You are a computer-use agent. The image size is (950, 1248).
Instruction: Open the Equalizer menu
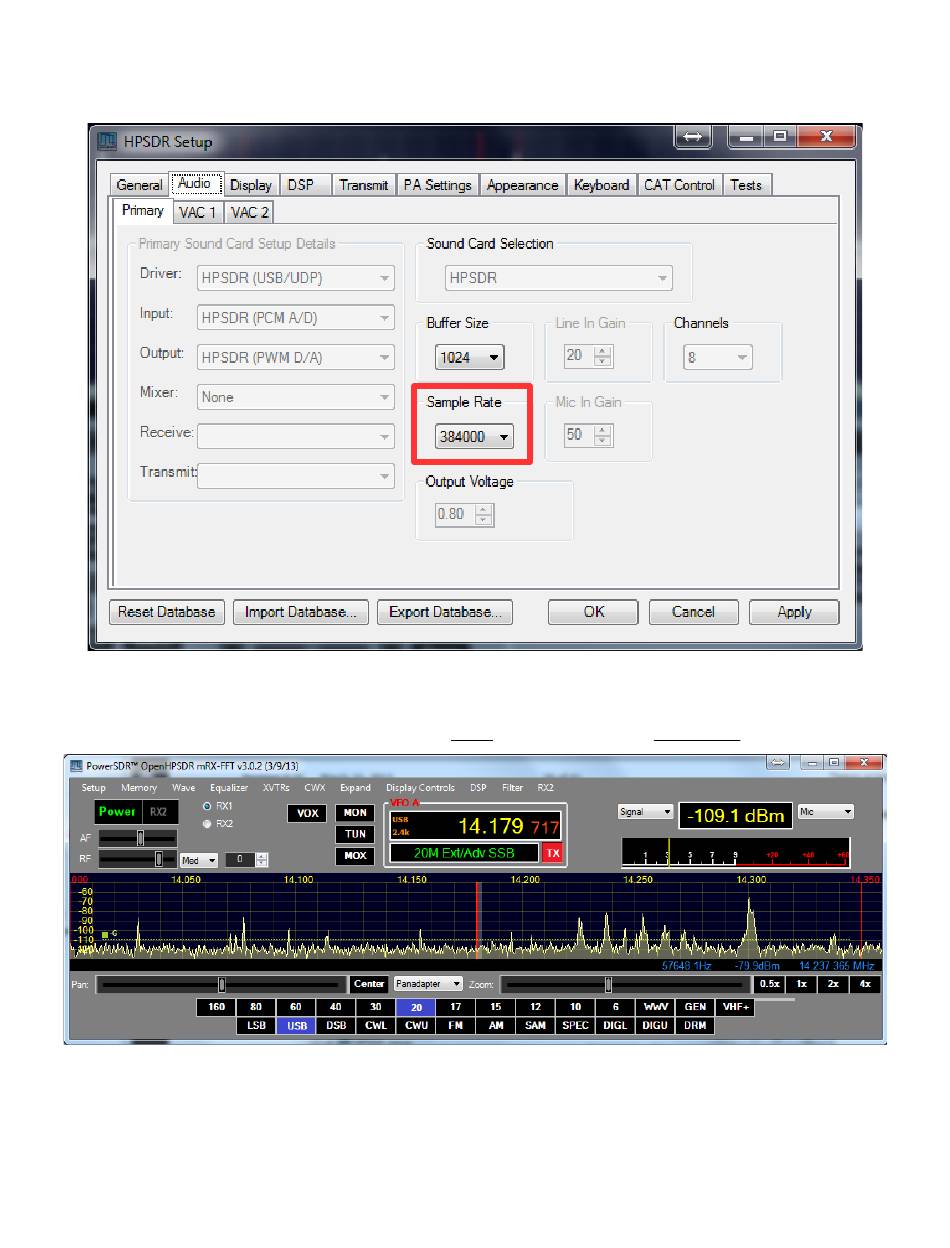(x=228, y=788)
